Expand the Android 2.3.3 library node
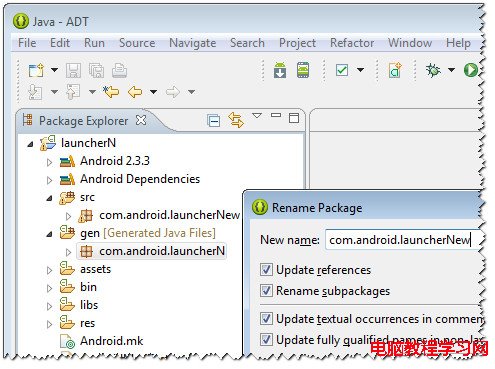The height and width of the screenshot is (369, 495). [49, 162]
